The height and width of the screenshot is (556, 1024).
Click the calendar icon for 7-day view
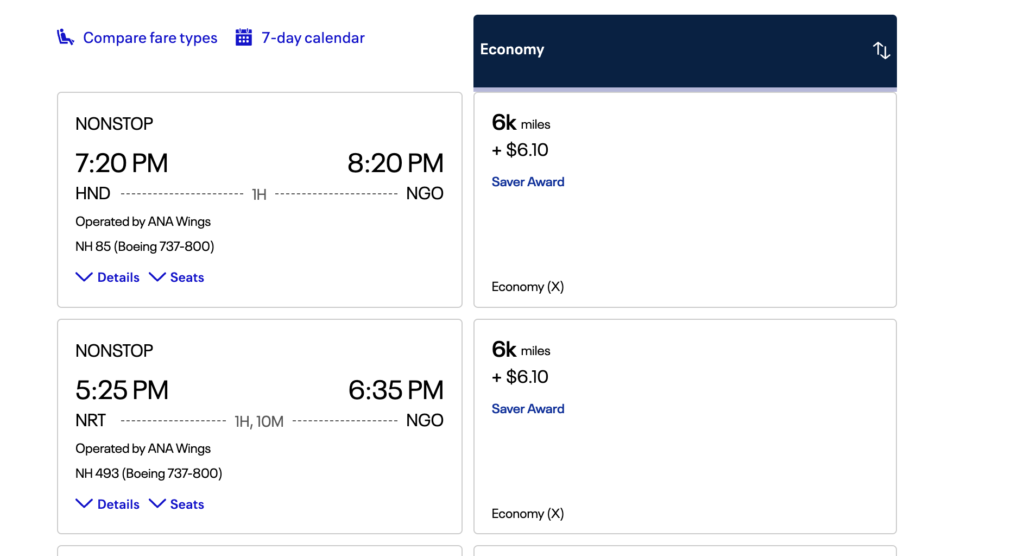pos(244,37)
